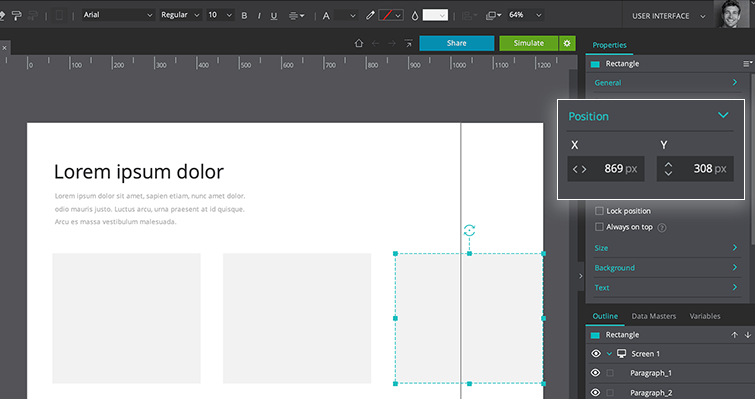This screenshot has height=399, width=755.
Task: Switch to the Outline tab
Action: [605, 316]
